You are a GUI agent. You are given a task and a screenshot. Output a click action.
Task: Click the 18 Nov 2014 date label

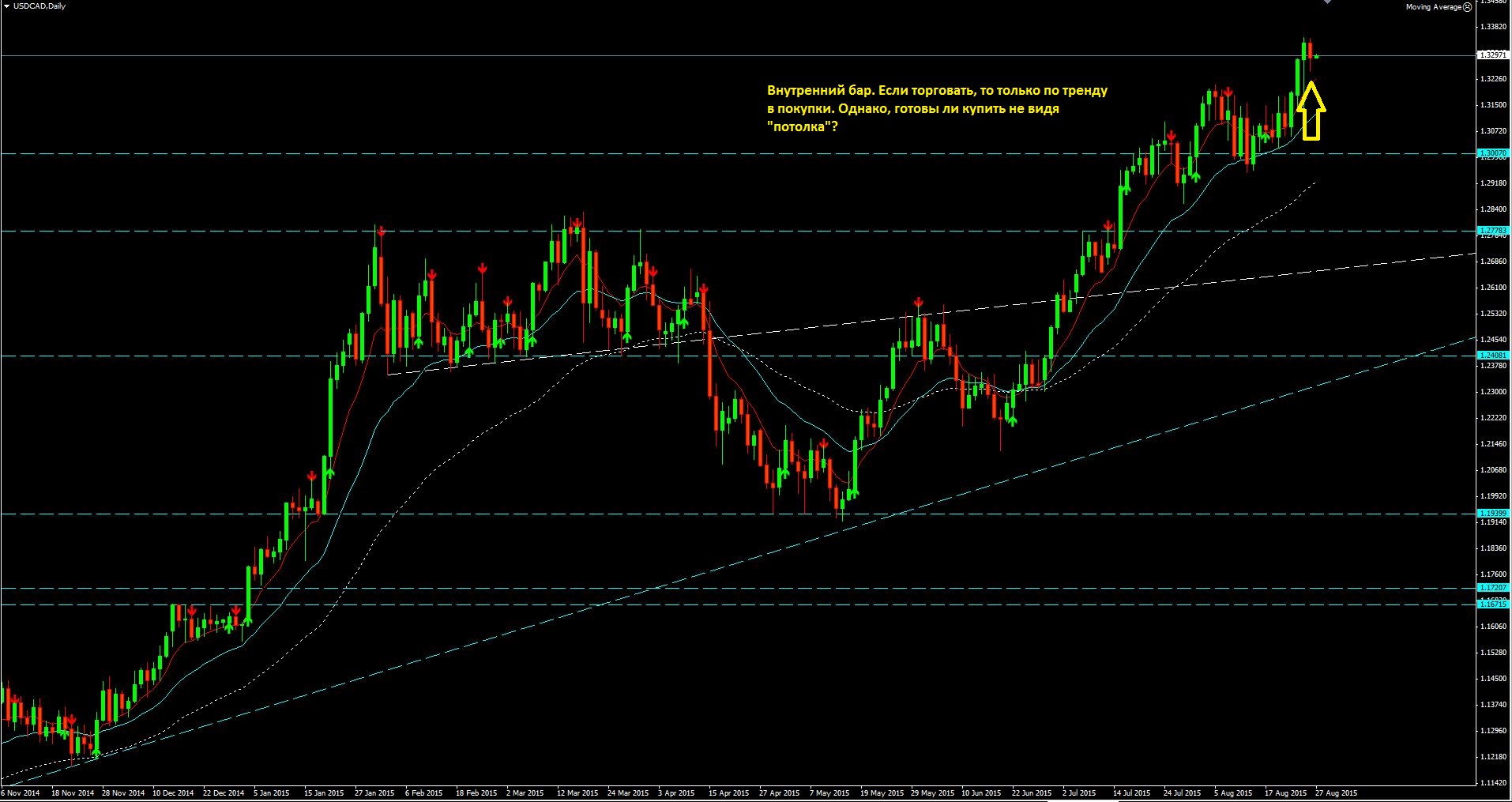73,793
